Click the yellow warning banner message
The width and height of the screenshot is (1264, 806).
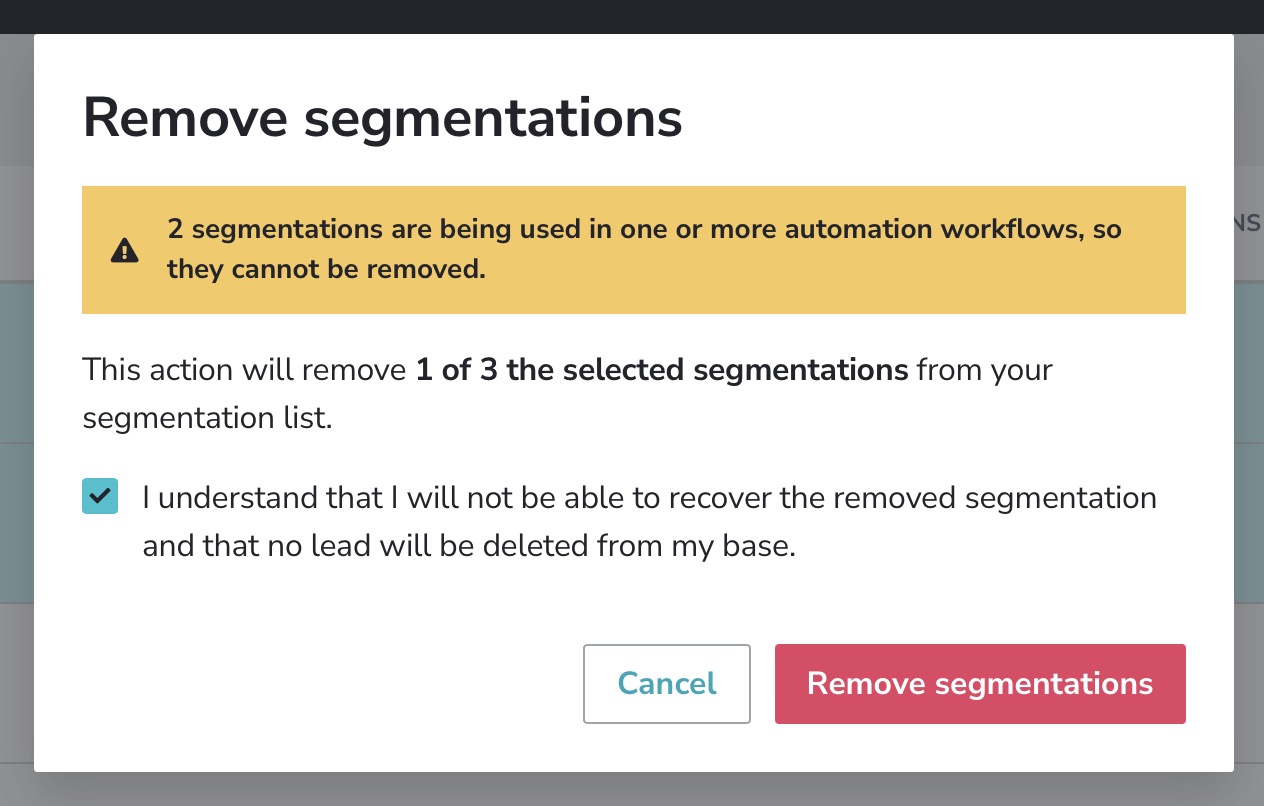point(633,249)
